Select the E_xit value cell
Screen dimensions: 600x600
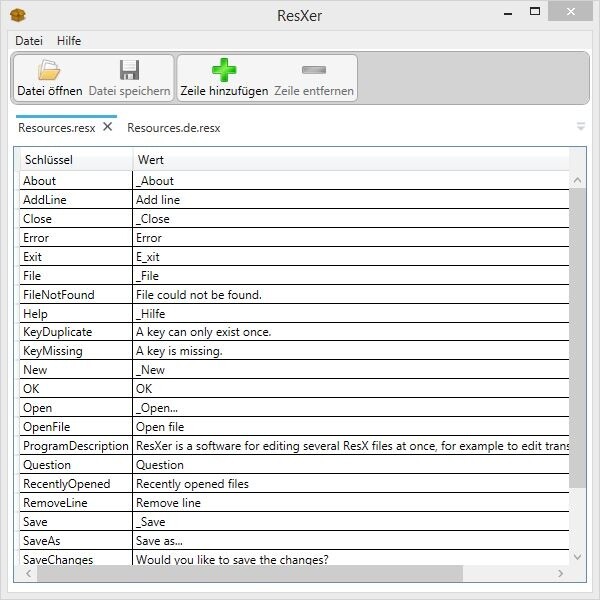(x=351, y=256)
